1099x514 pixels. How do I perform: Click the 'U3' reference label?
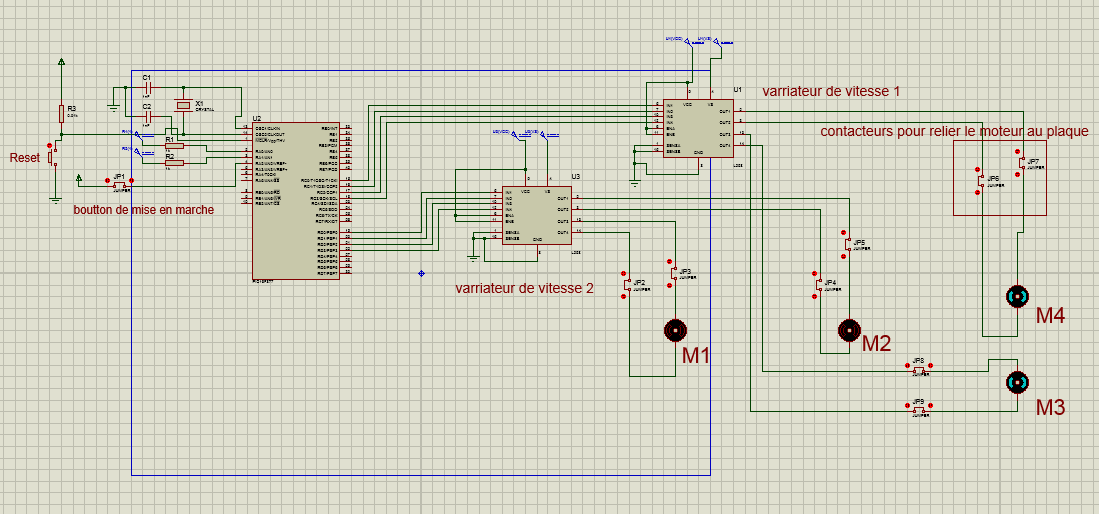(x=575, y=177)
